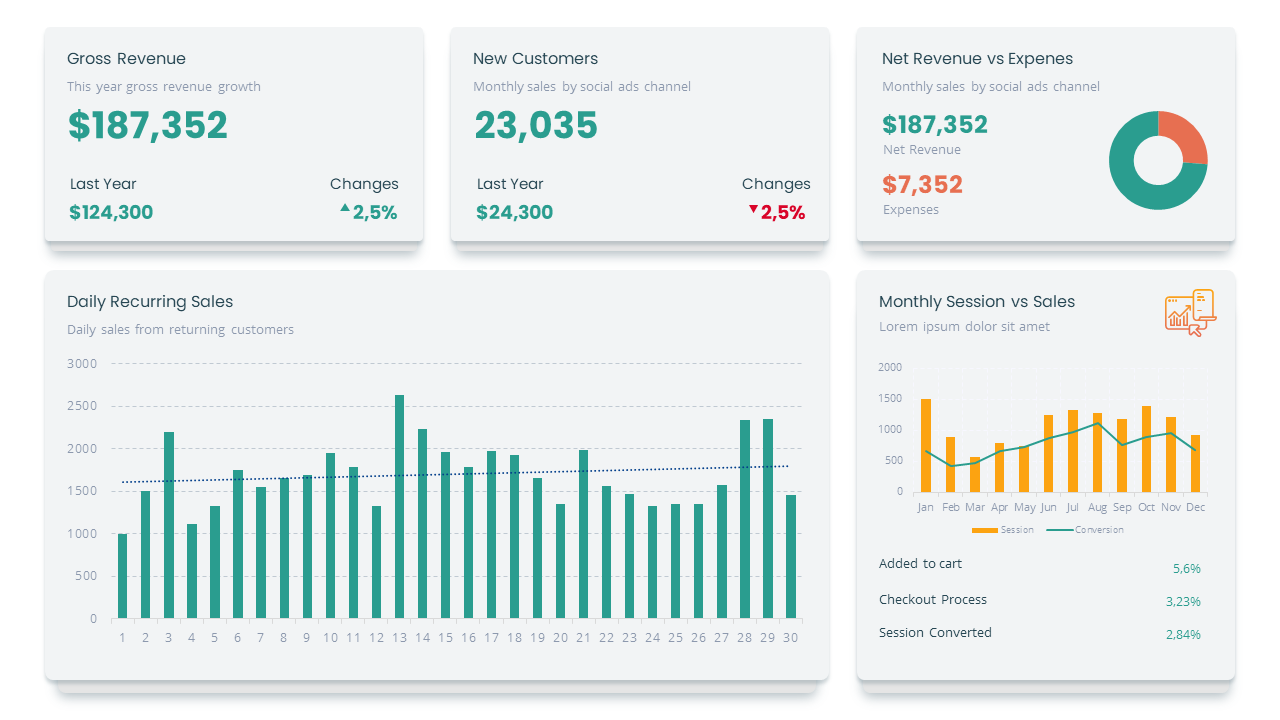Select the Oct session bar in monthly chart

(x=1146, y=449)
